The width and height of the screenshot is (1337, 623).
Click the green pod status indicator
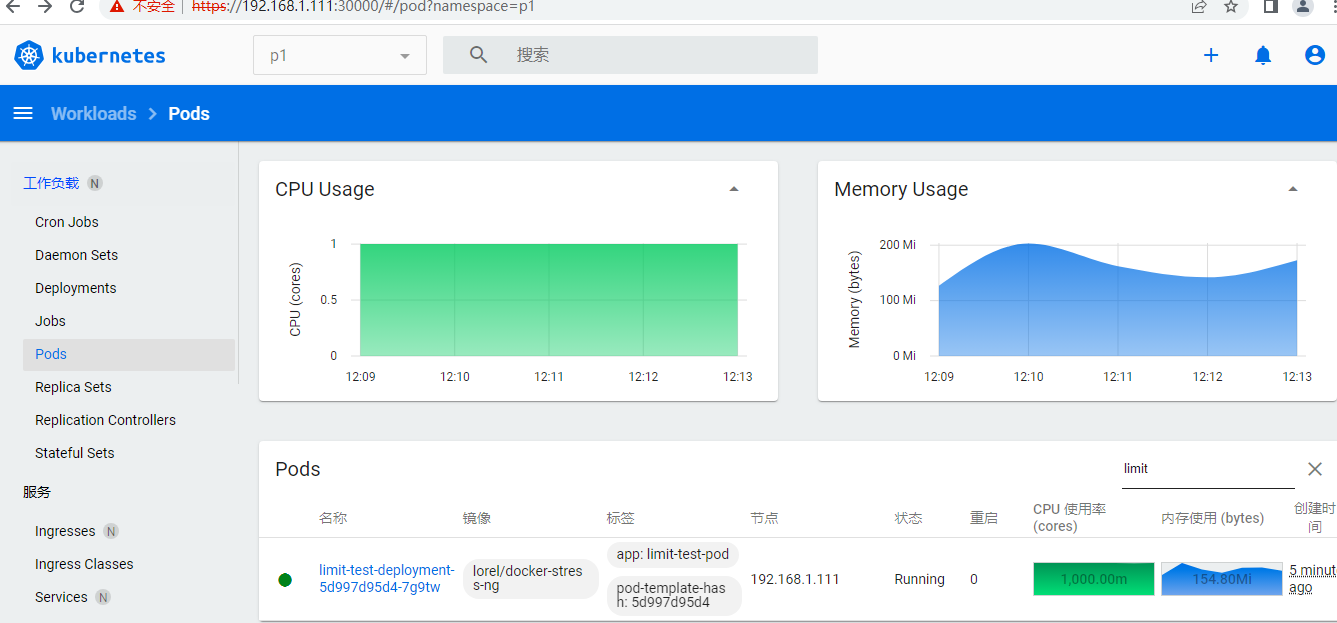[285, 580]
